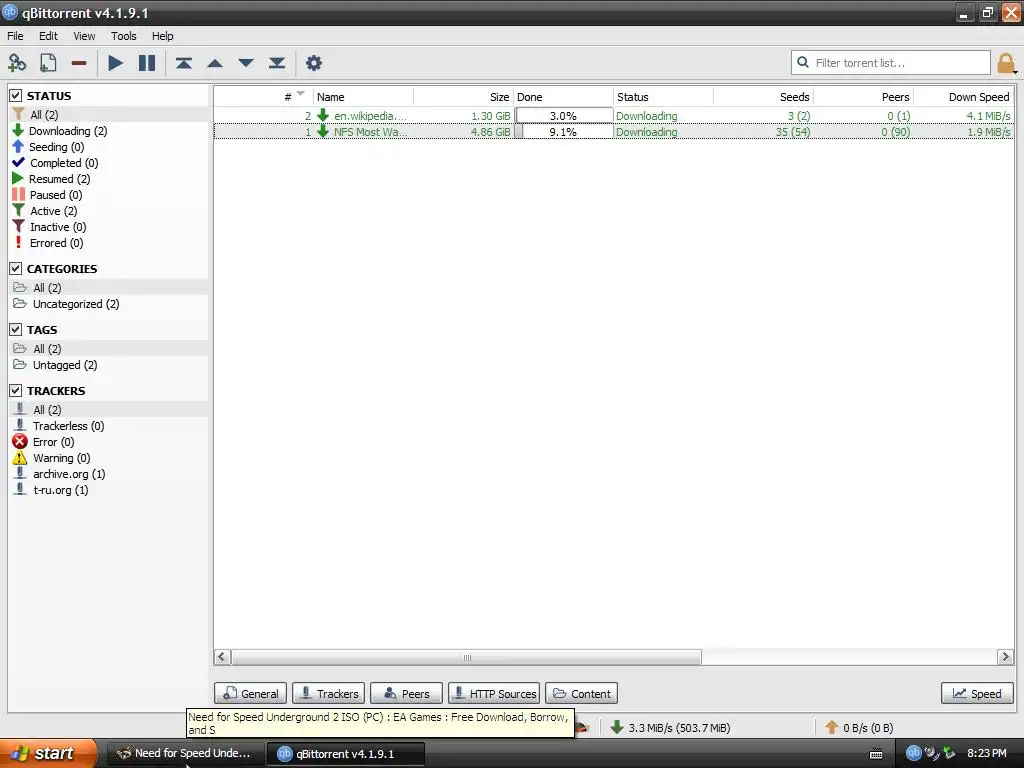The height and width of the screenshot is (768, 1024).
Task: Select Warning (0) tracker filter
Action: point(62,458)
